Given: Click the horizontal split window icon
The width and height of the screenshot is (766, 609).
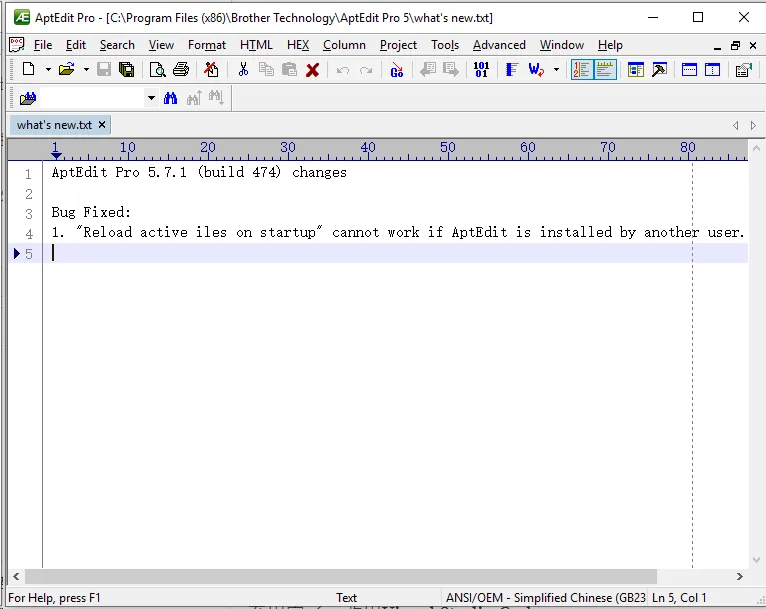Looking at the screenshot, I should [x=689, y=69].
